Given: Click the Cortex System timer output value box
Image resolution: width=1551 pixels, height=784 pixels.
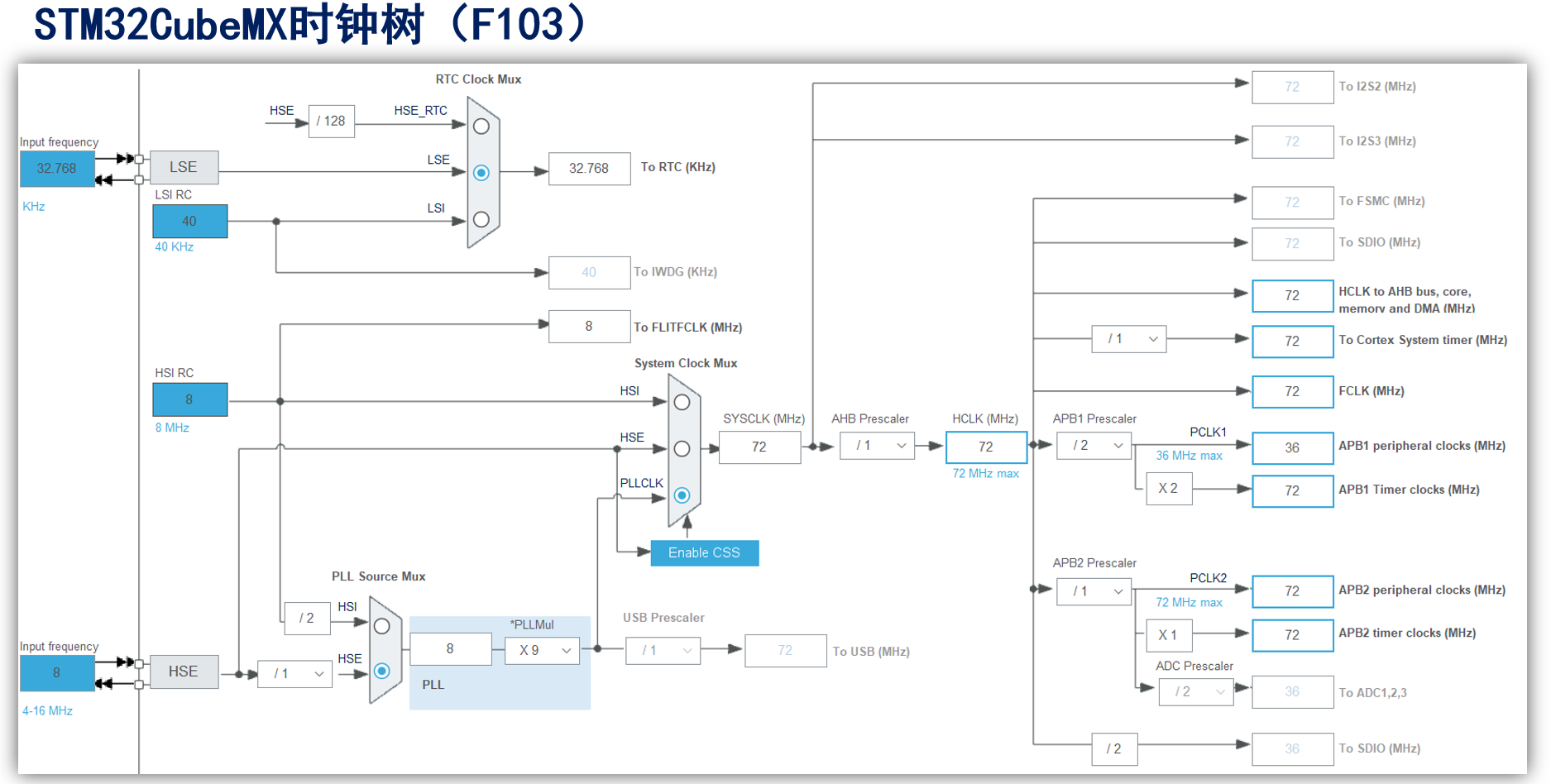Looking at the screenshot, I should tap(1293, 342).
